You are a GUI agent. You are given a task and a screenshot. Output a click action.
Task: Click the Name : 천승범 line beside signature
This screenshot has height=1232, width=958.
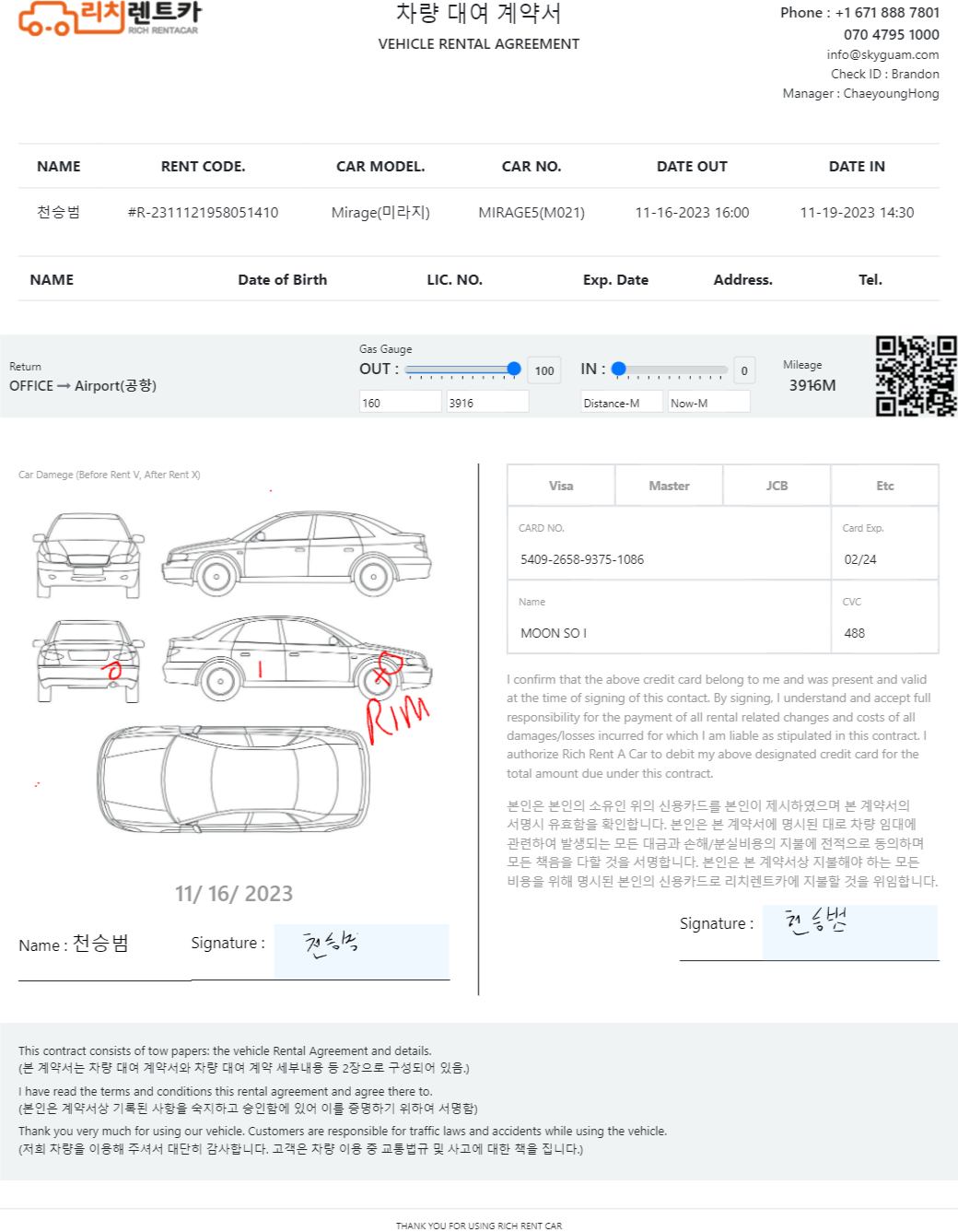[x=74, y=945]
